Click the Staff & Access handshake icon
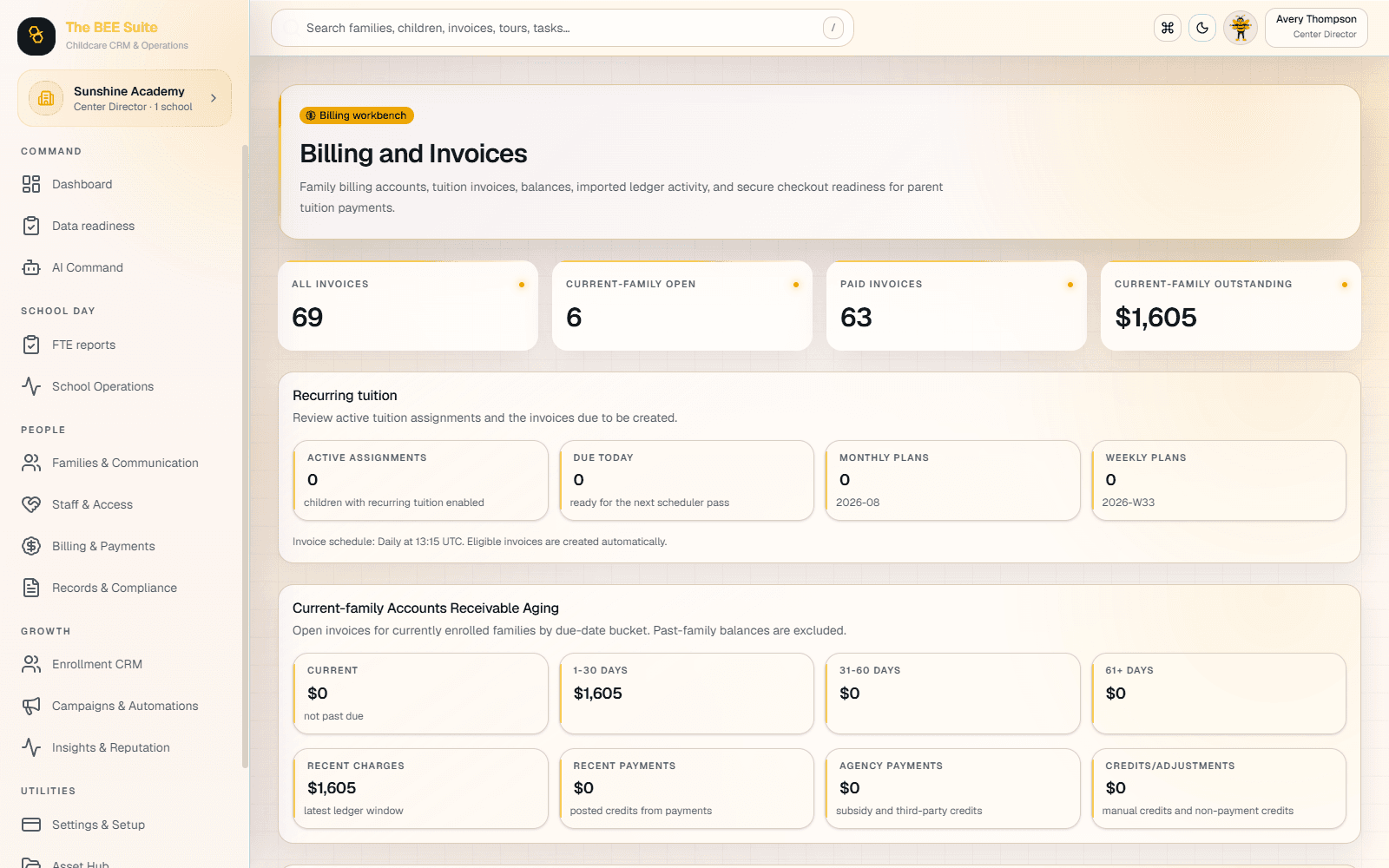Screen dimensions: 1389x868 (31, 504)
